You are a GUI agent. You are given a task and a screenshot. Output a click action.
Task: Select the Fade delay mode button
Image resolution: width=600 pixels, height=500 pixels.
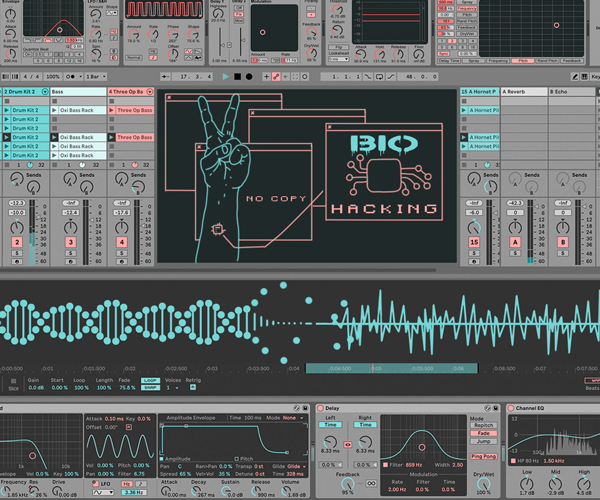click(483, 433)
